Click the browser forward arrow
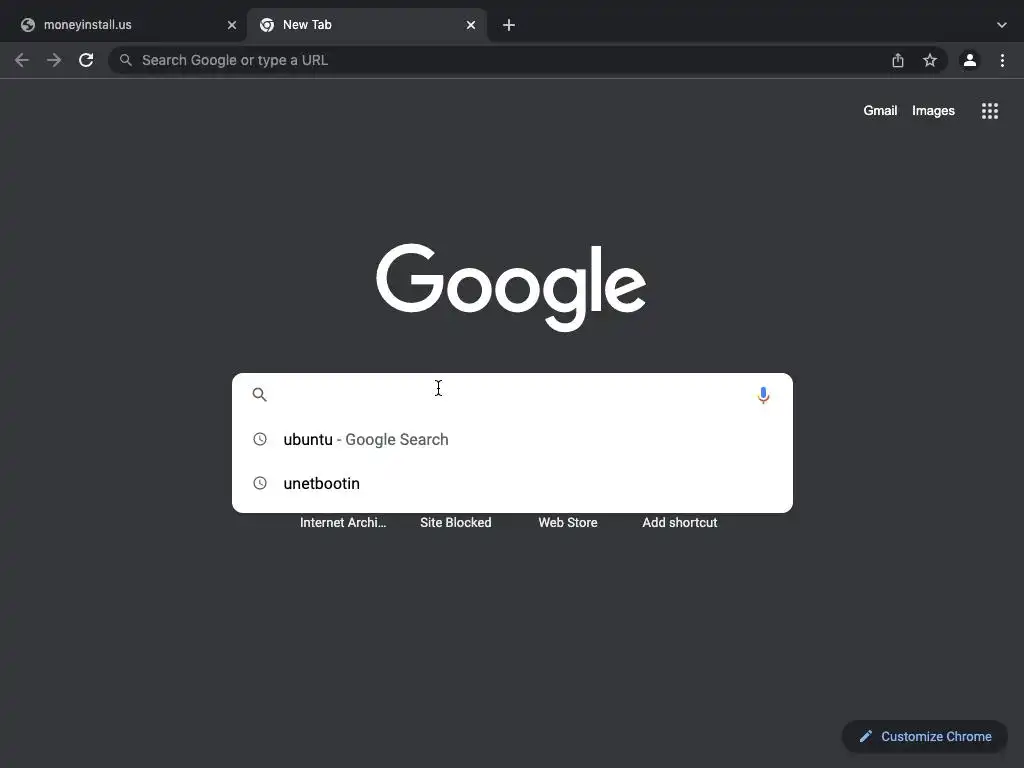1024x768 pixels. pyautogui.click(x=54, y=61)
